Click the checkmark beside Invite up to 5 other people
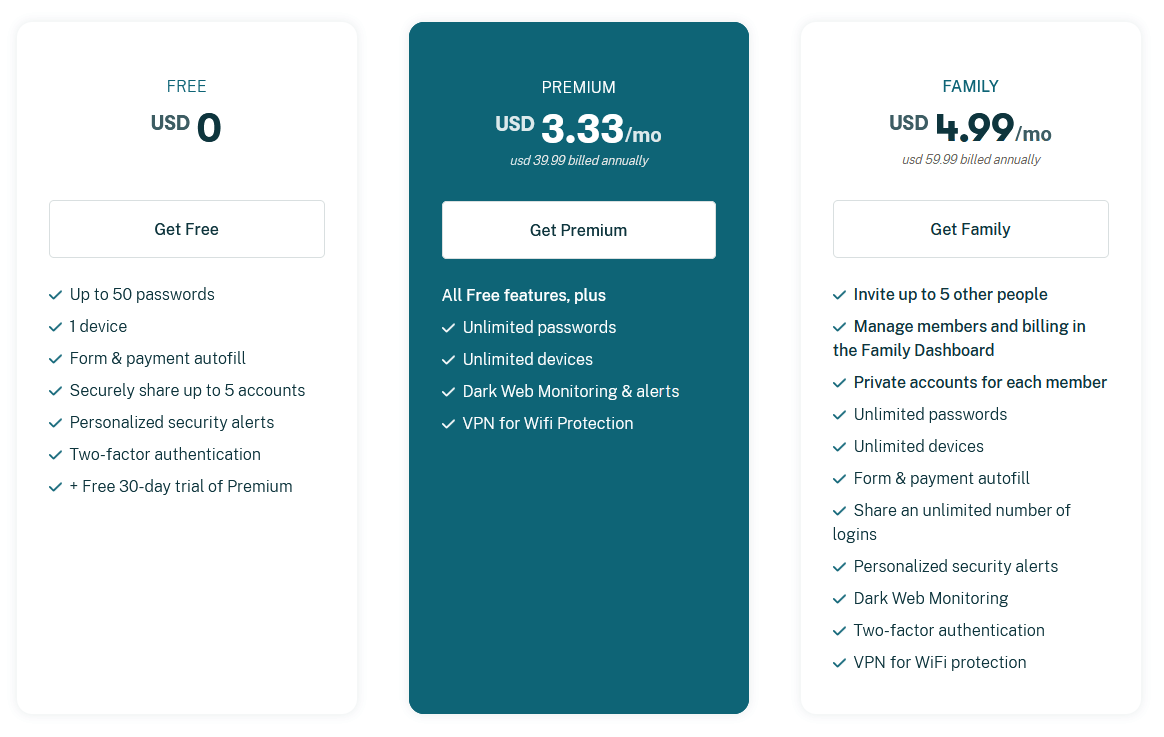 coord(839,294)
